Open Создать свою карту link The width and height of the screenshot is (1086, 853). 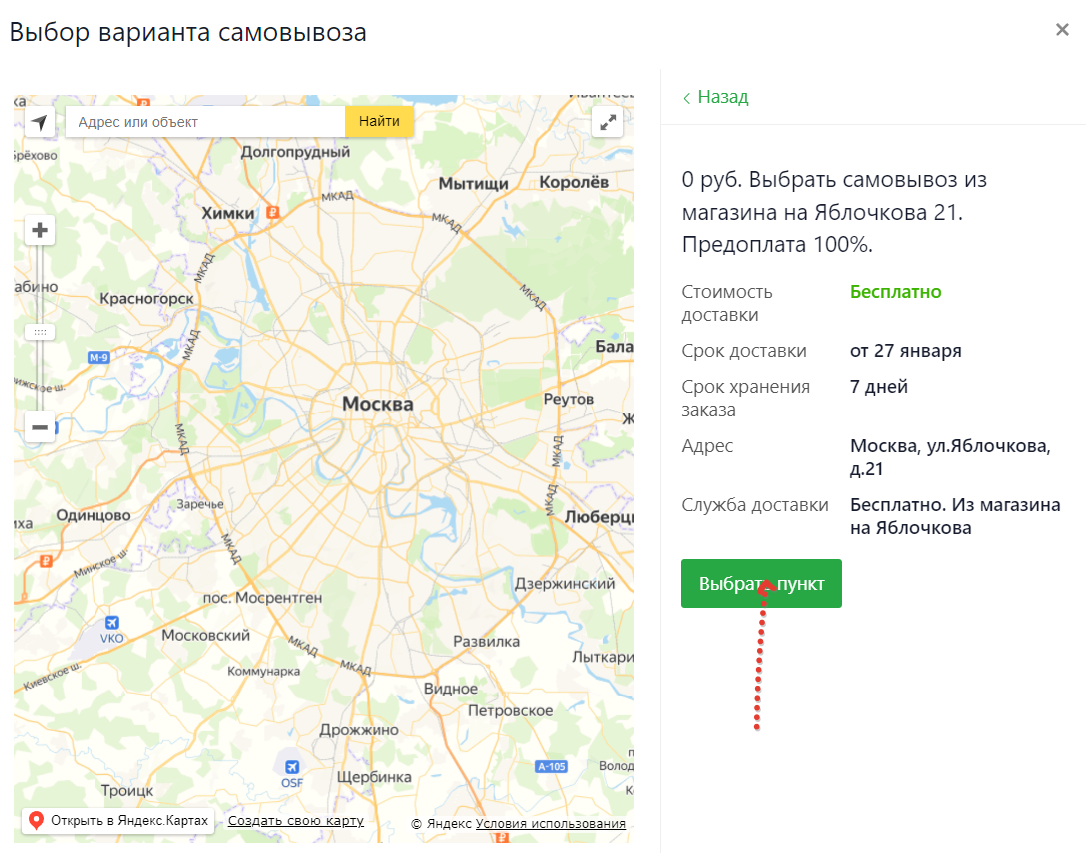tap(295, 821)
